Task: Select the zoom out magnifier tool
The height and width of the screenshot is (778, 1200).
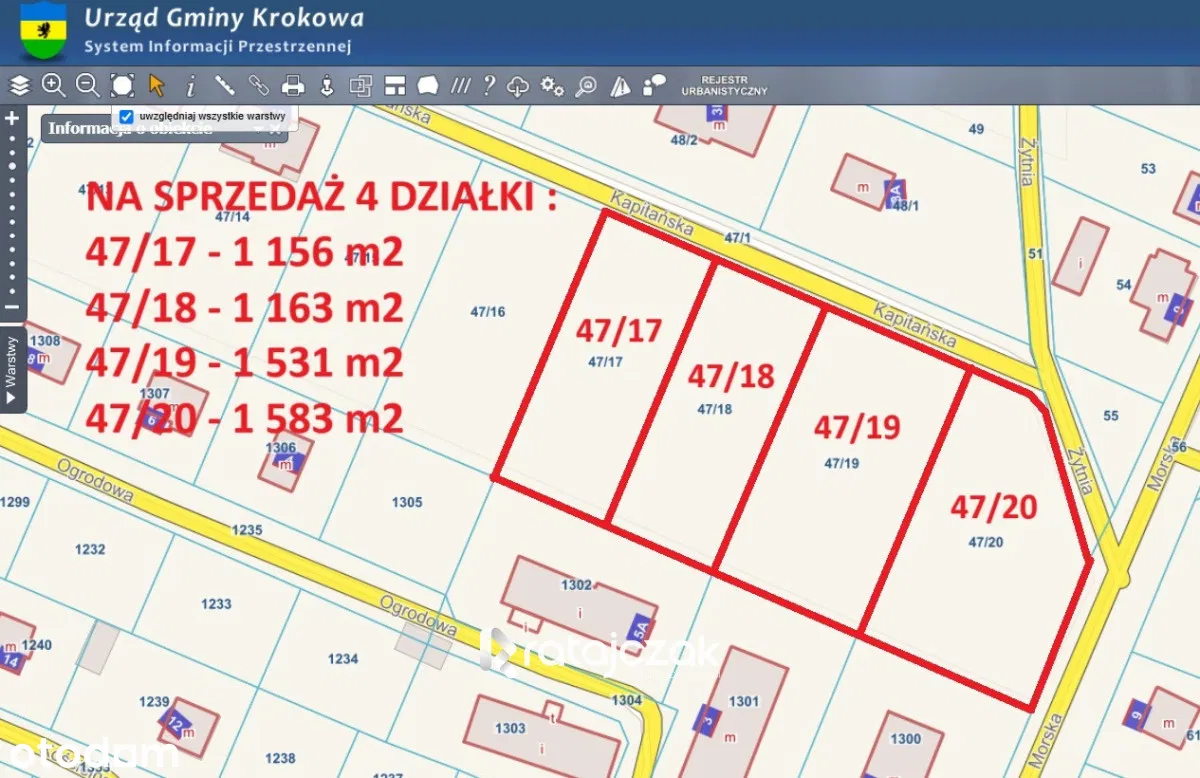Action: pos(87,86)
